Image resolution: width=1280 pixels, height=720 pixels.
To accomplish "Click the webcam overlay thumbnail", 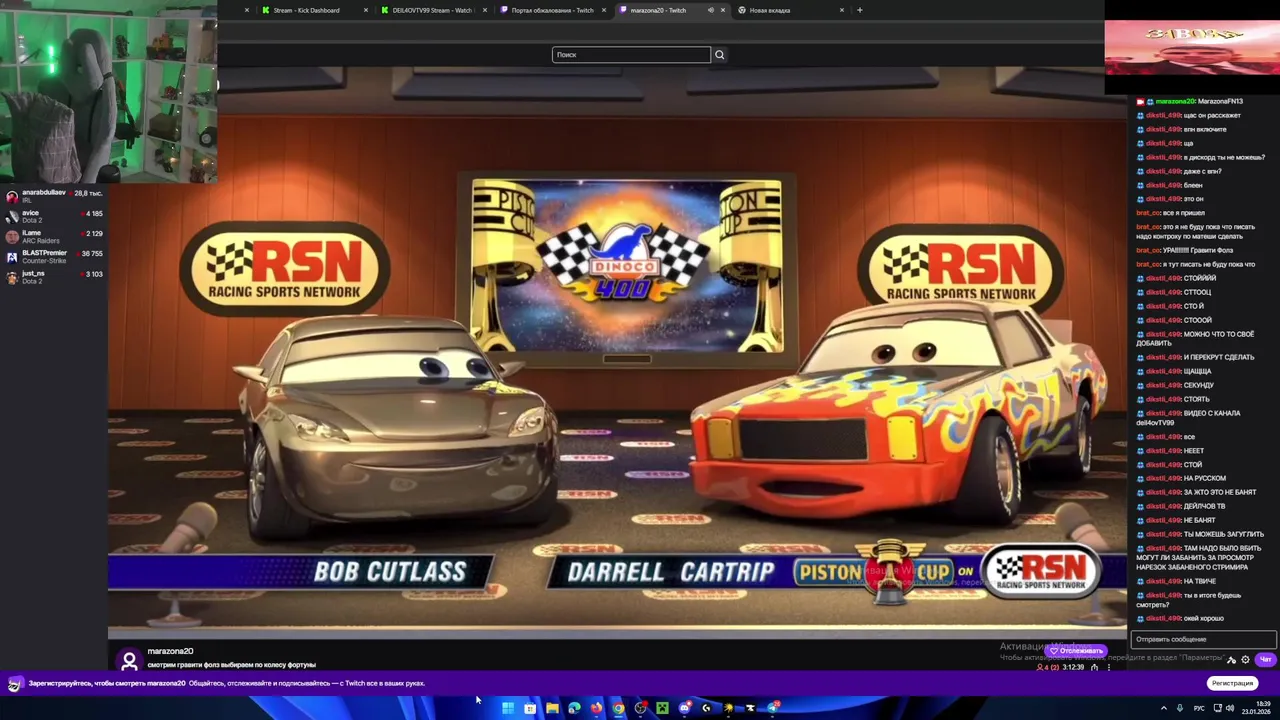I will [x=108, y=92].
